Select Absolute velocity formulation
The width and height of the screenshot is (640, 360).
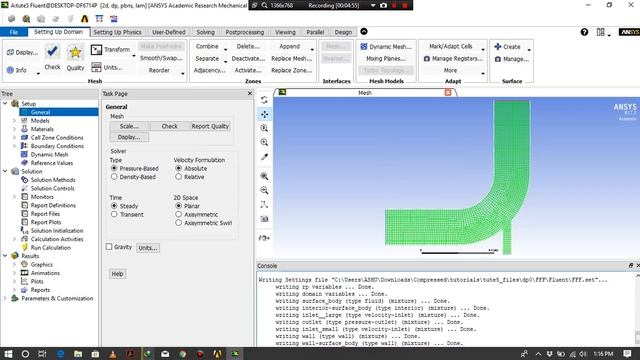178,168
